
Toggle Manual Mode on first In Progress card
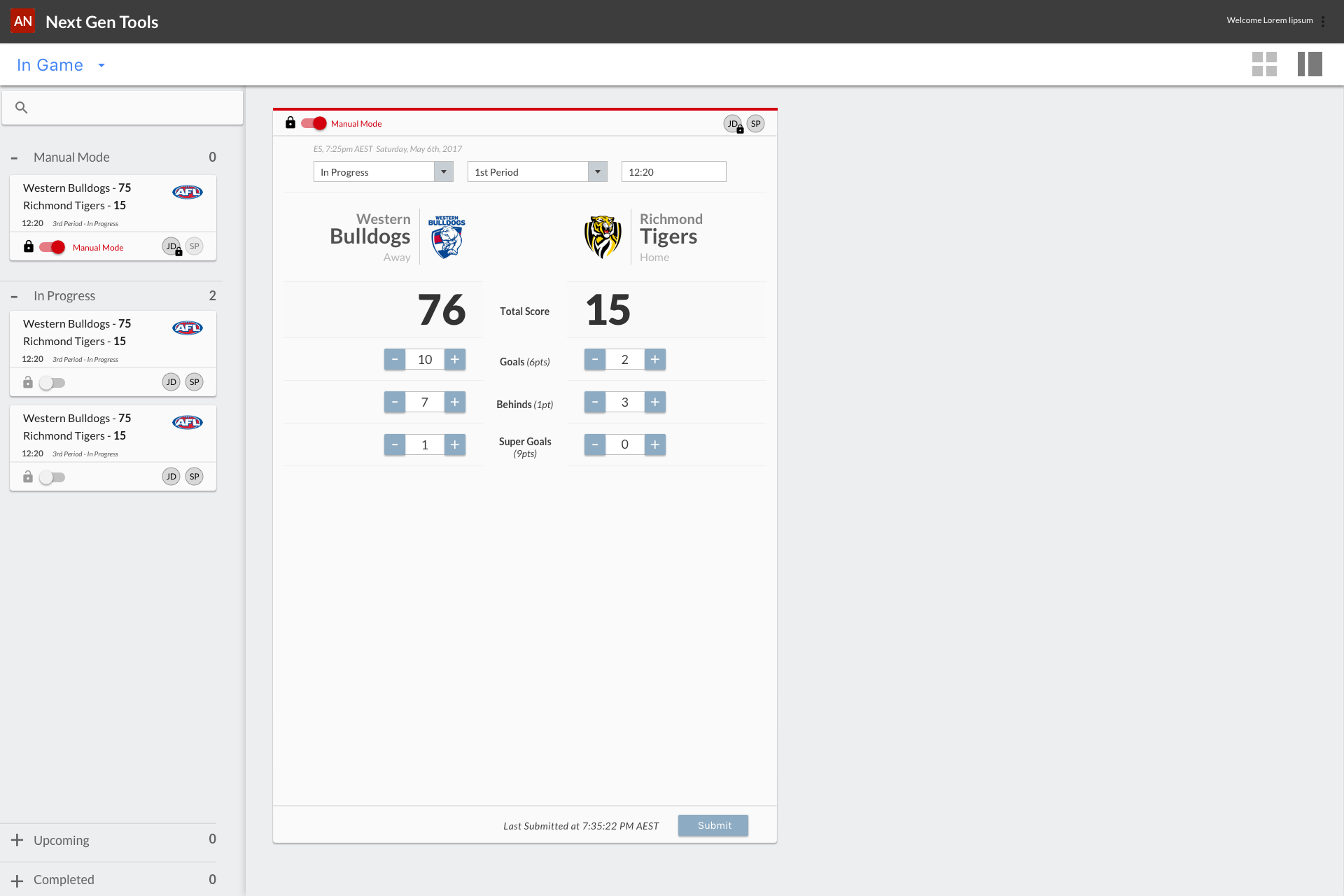tap(52, 383)
